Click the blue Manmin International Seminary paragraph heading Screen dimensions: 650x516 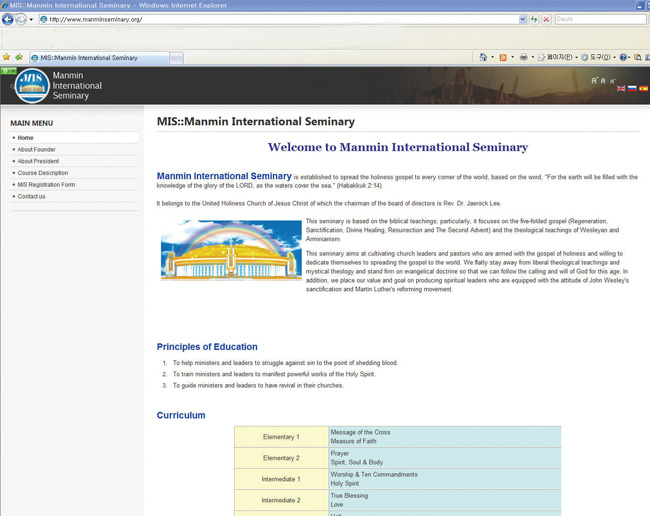(224, 176)
